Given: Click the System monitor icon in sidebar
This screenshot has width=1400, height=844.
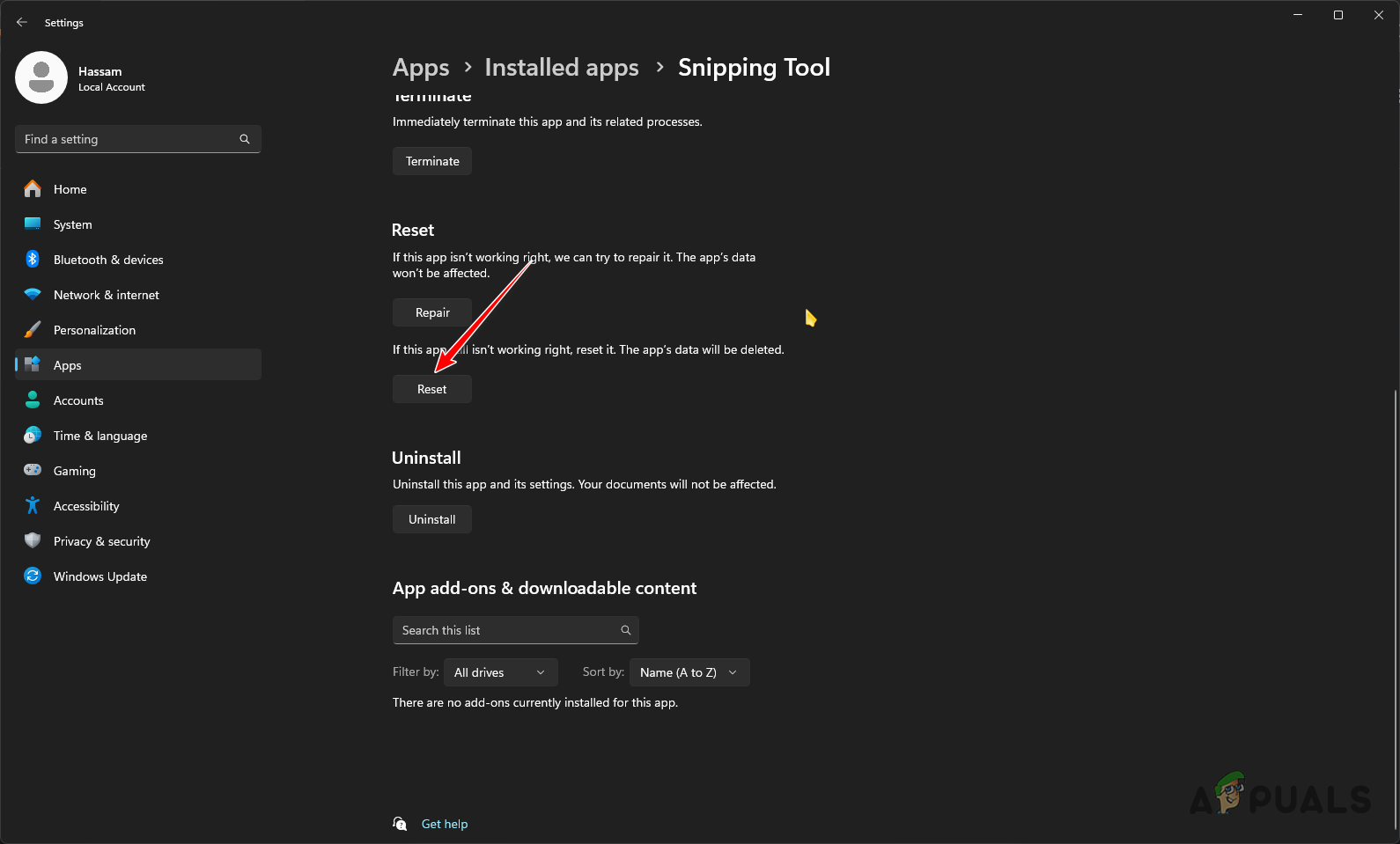Looking at the screenshot, I should 33,224.
